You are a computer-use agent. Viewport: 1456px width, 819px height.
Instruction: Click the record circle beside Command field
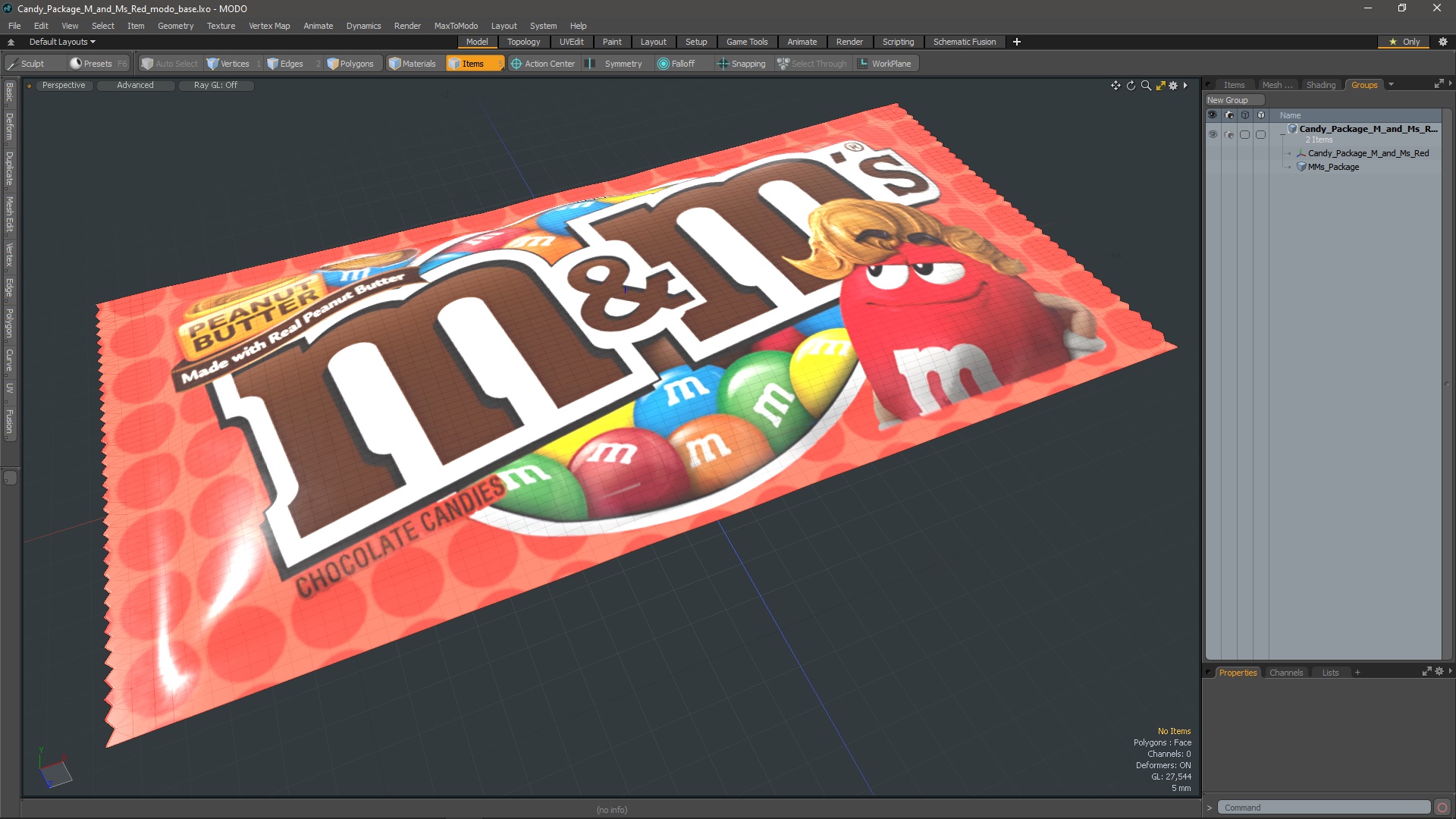(1442, 808)
